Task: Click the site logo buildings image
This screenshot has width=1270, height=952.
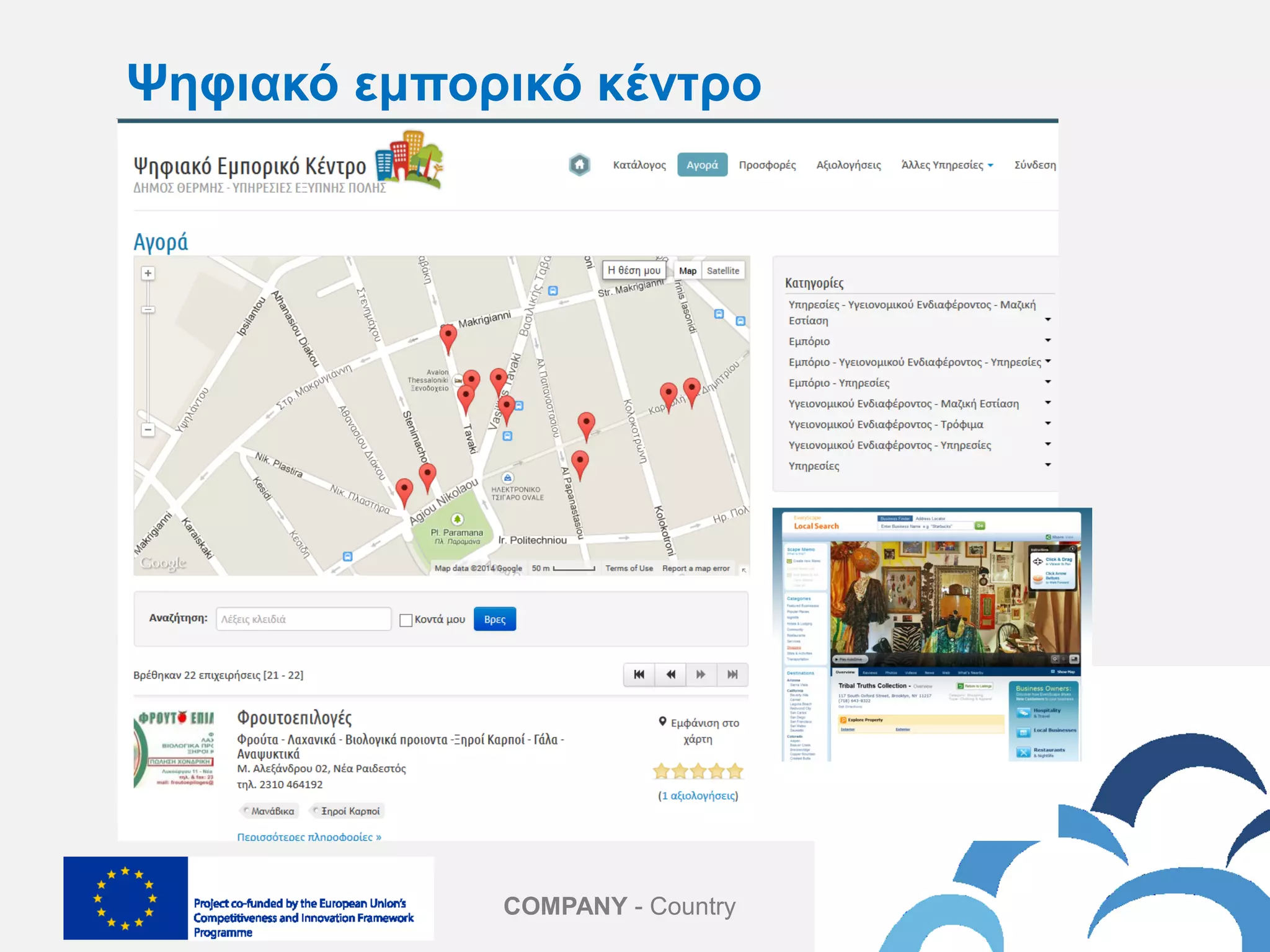Action: click(x=409, y=159)
